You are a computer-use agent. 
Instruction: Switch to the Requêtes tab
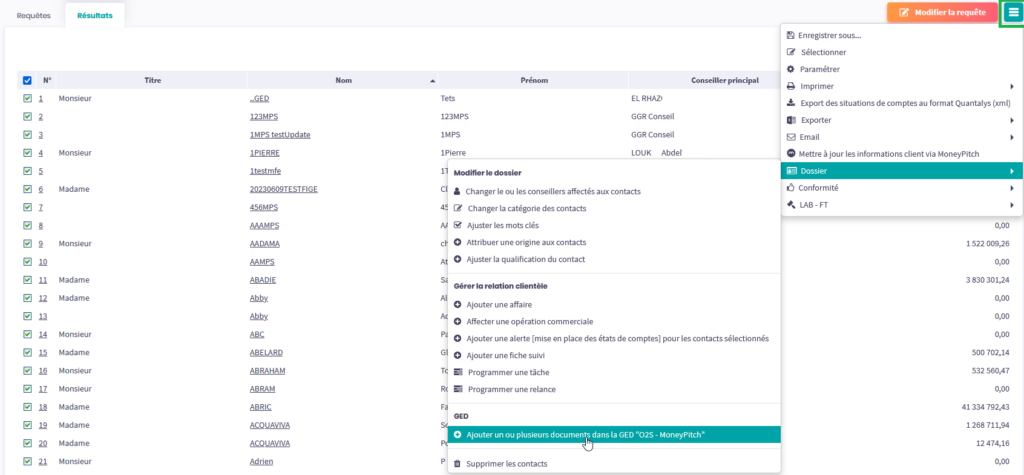coord(33,16)
